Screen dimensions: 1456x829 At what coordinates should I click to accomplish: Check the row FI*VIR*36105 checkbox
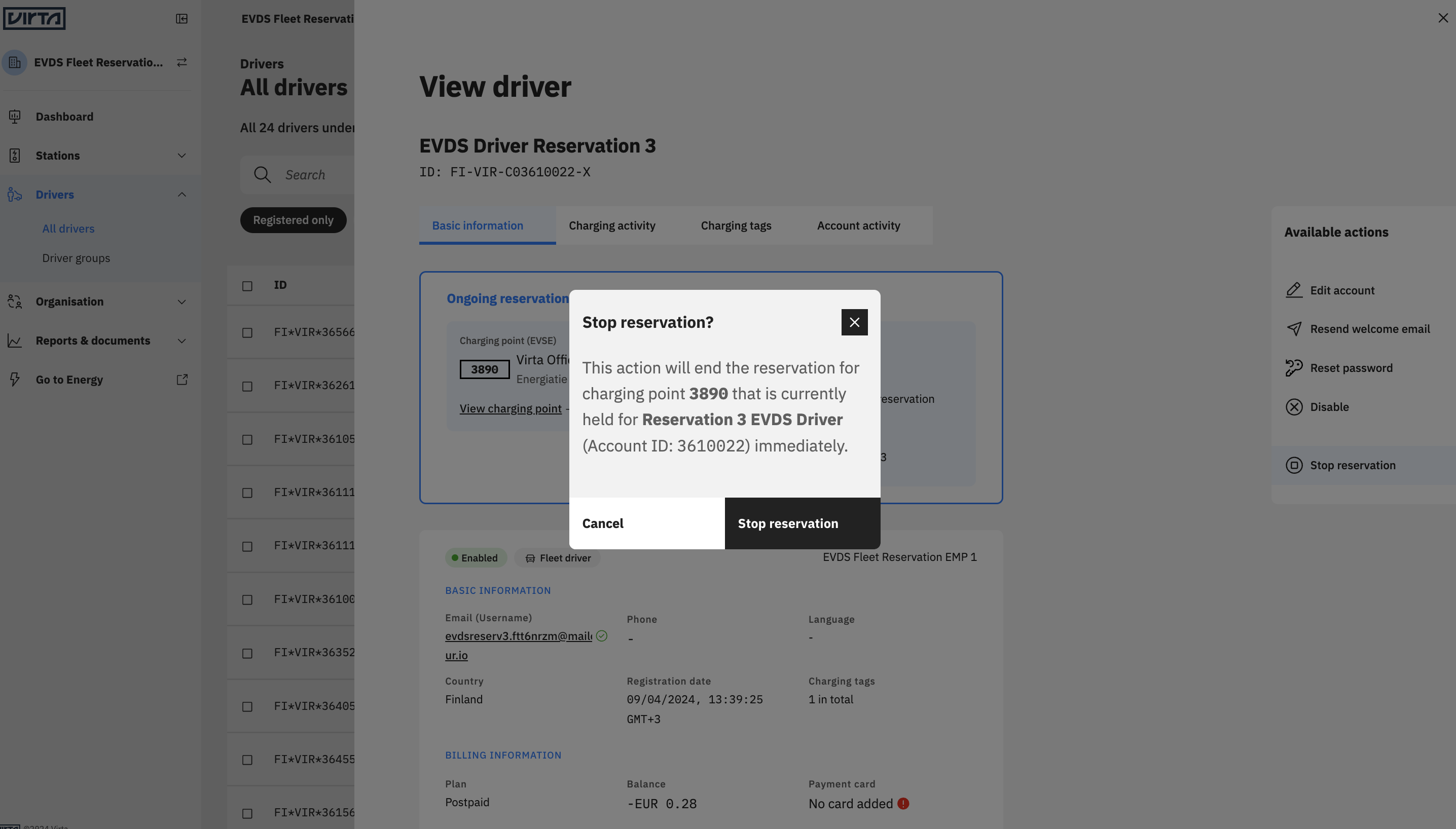tap(247, 439)
